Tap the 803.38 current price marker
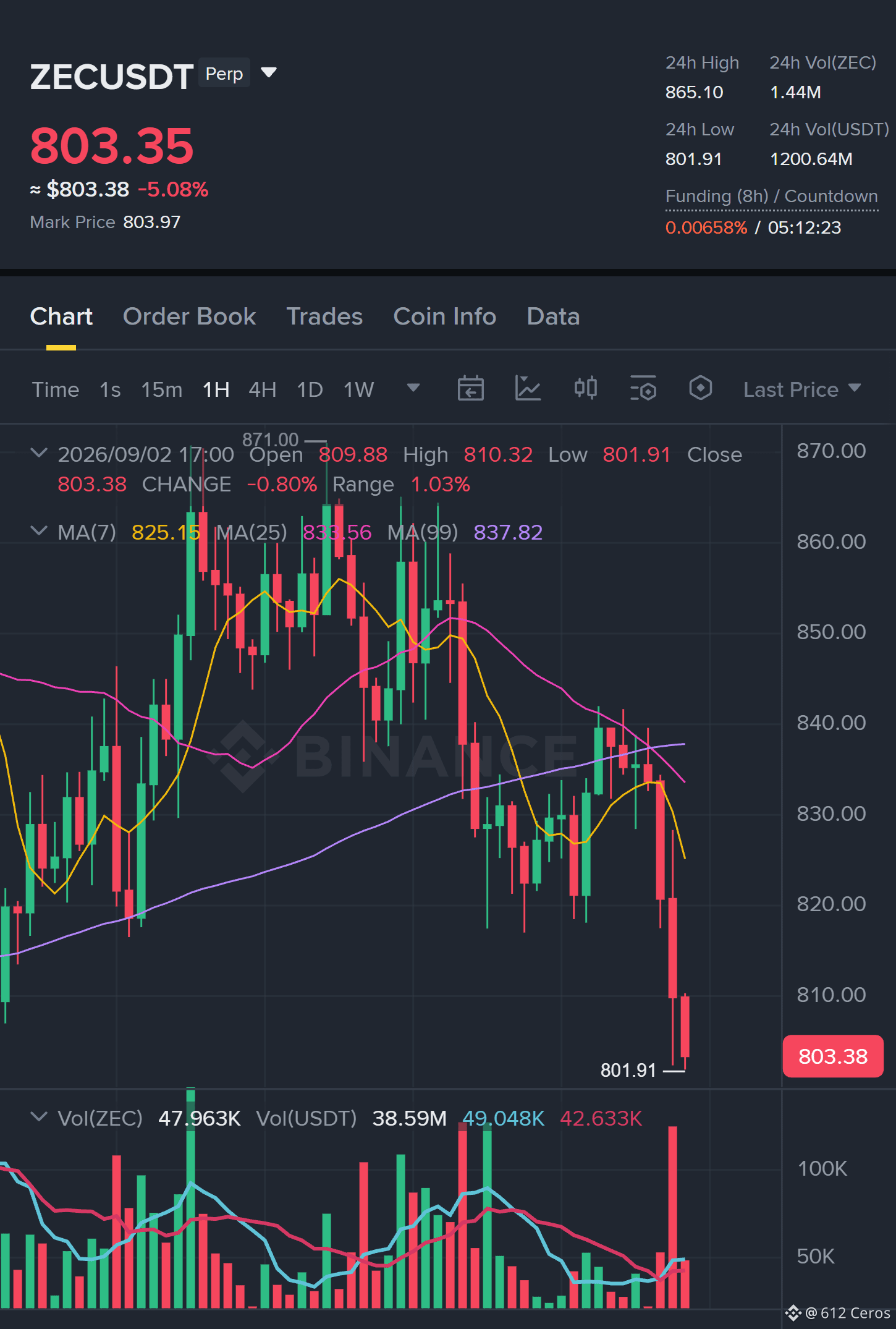This screenshot has width=896, height=1329. tap(833, 1056)
